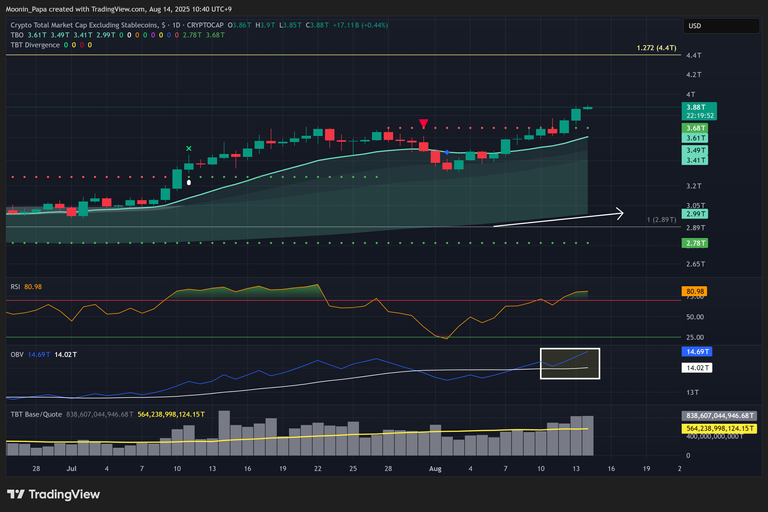Click the 3.49T price tag

(x=695, y=150)
